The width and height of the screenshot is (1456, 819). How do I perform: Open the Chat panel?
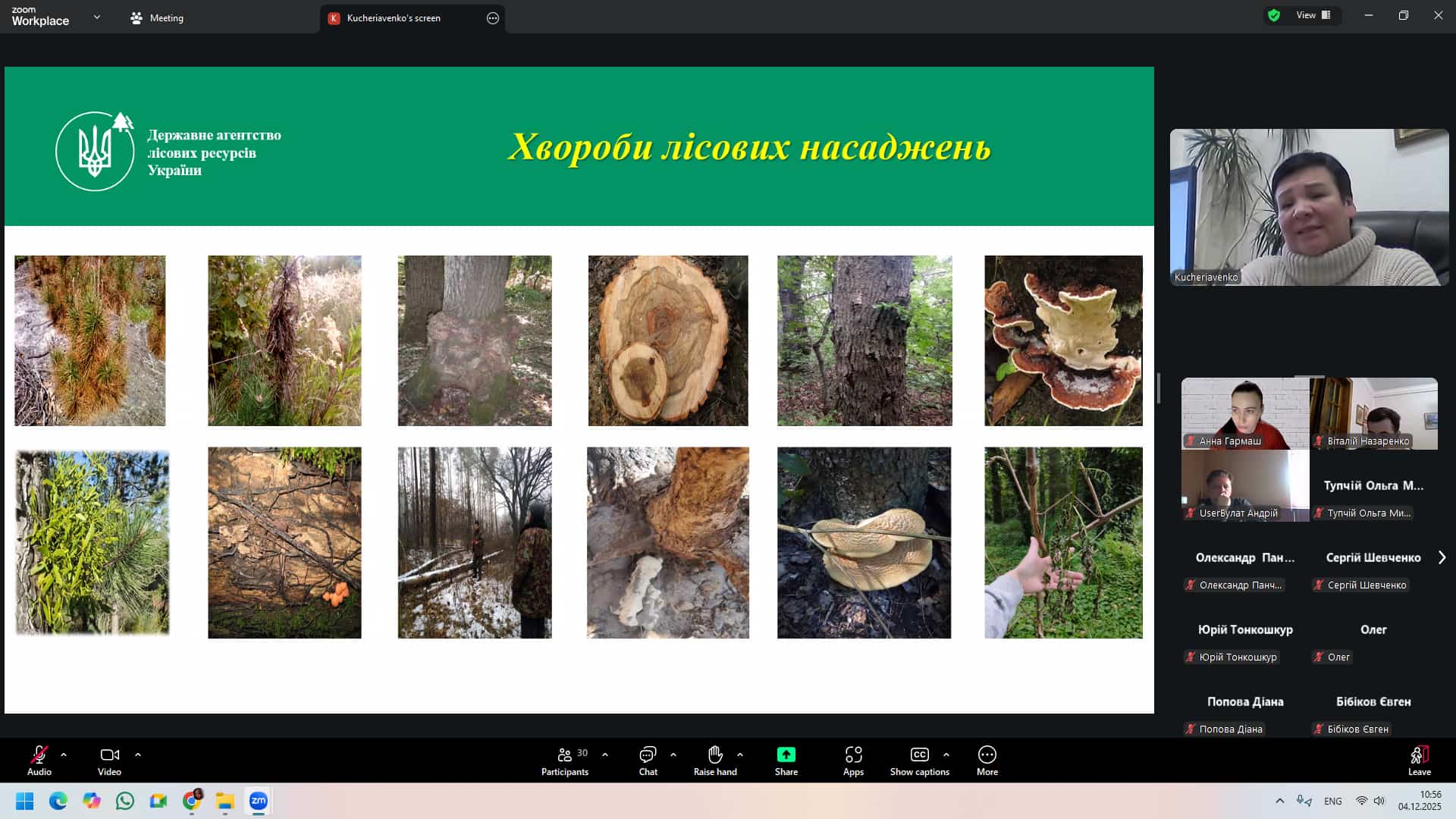click(648, 761)
